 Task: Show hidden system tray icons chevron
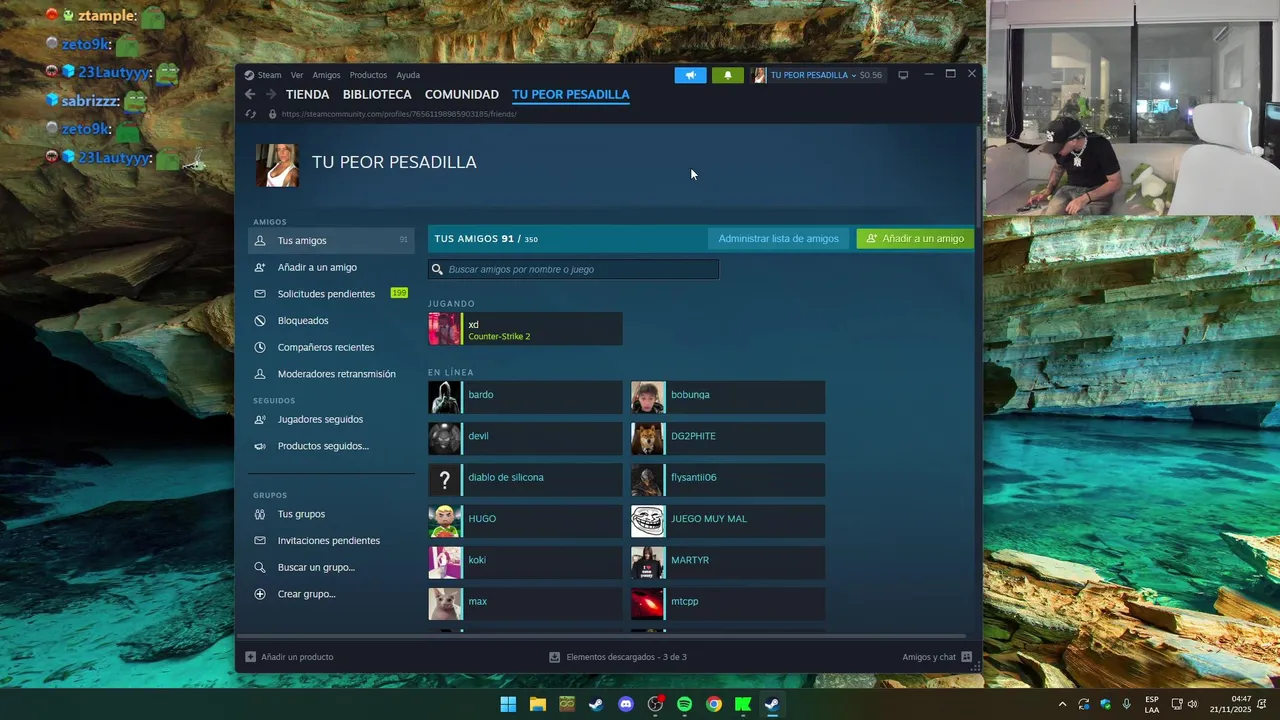click(1062, 704)
